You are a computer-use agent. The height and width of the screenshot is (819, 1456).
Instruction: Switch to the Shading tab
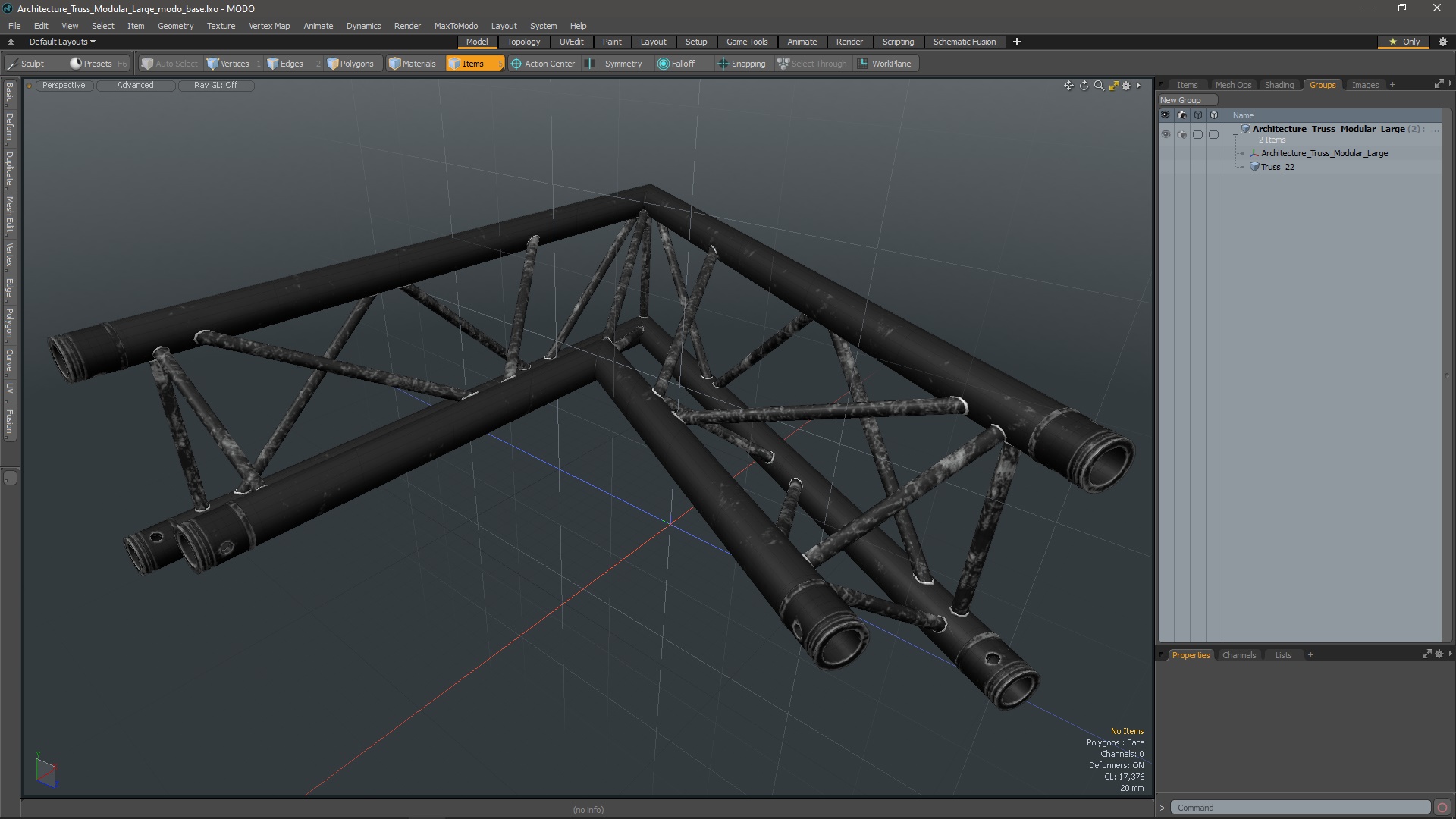[1279, 85]
